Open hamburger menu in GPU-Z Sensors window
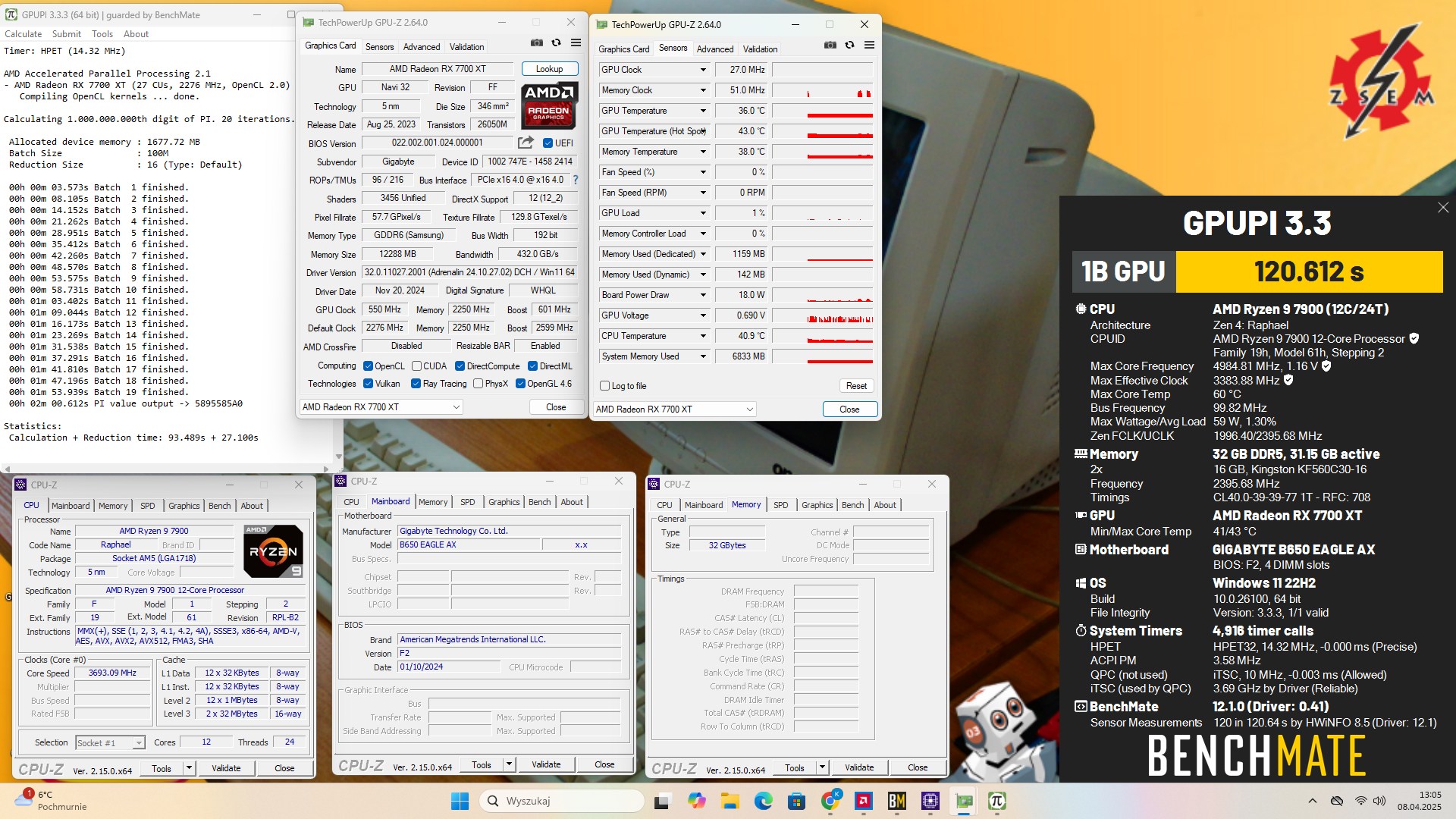Image resolution: width=1456 pixels, height=819 pixels. tap(870, 45)
